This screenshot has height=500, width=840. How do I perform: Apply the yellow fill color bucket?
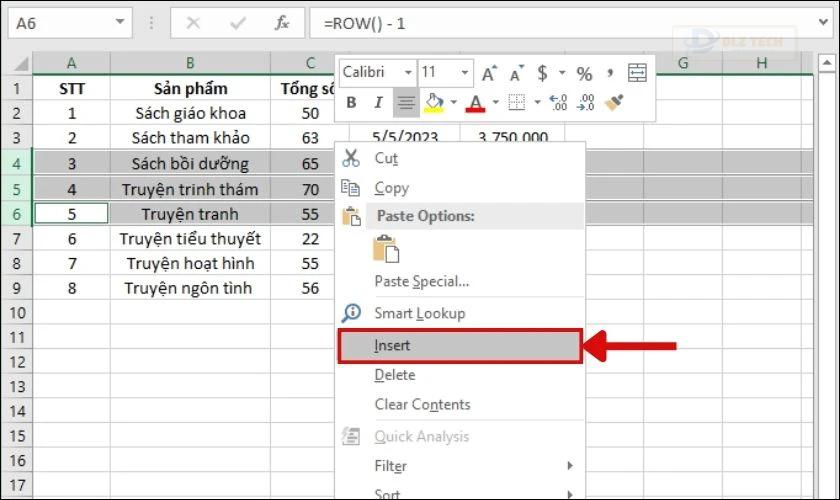point(434,102)
